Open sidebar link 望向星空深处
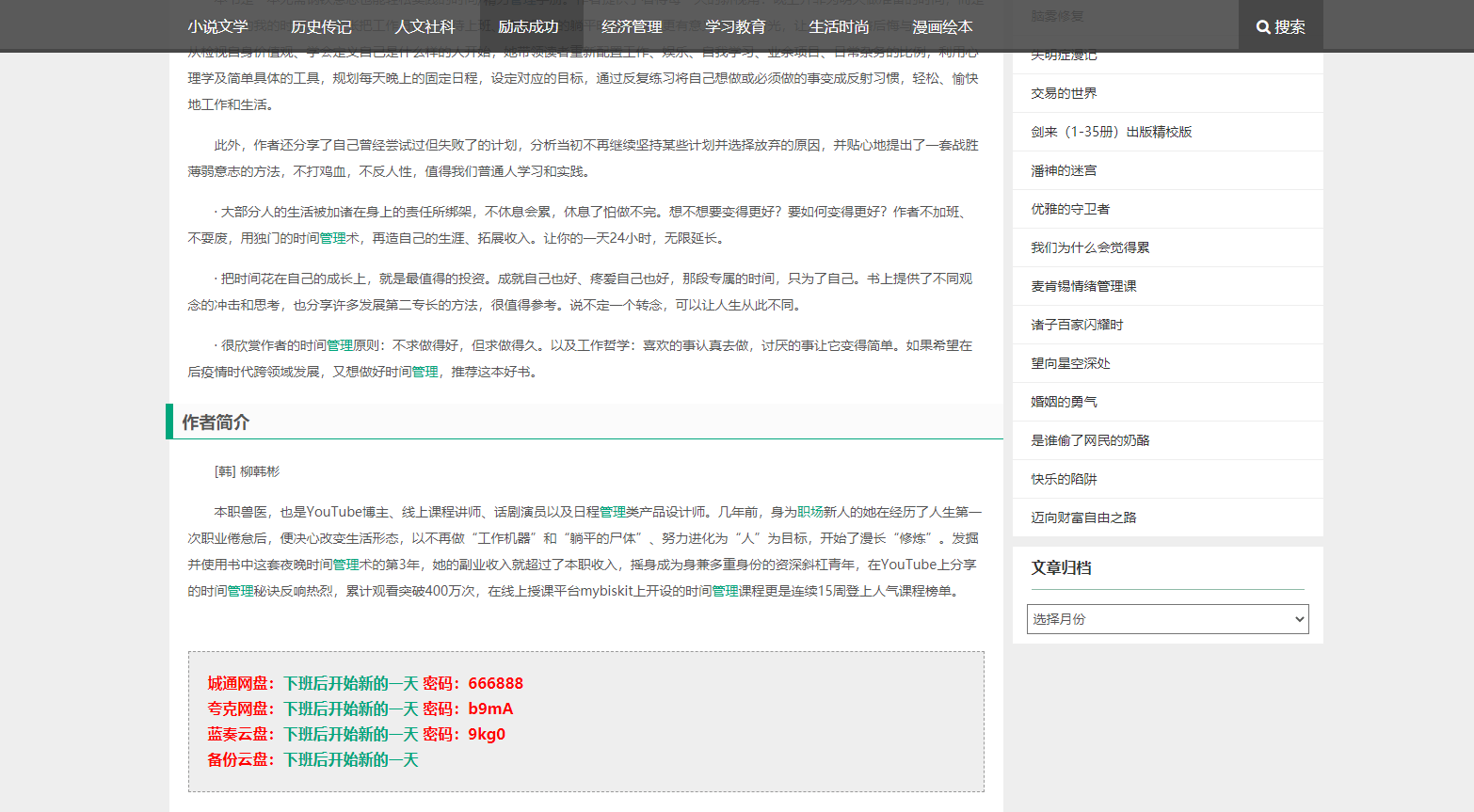This screenshot has height=812, width=1474. coord(1070,363)
